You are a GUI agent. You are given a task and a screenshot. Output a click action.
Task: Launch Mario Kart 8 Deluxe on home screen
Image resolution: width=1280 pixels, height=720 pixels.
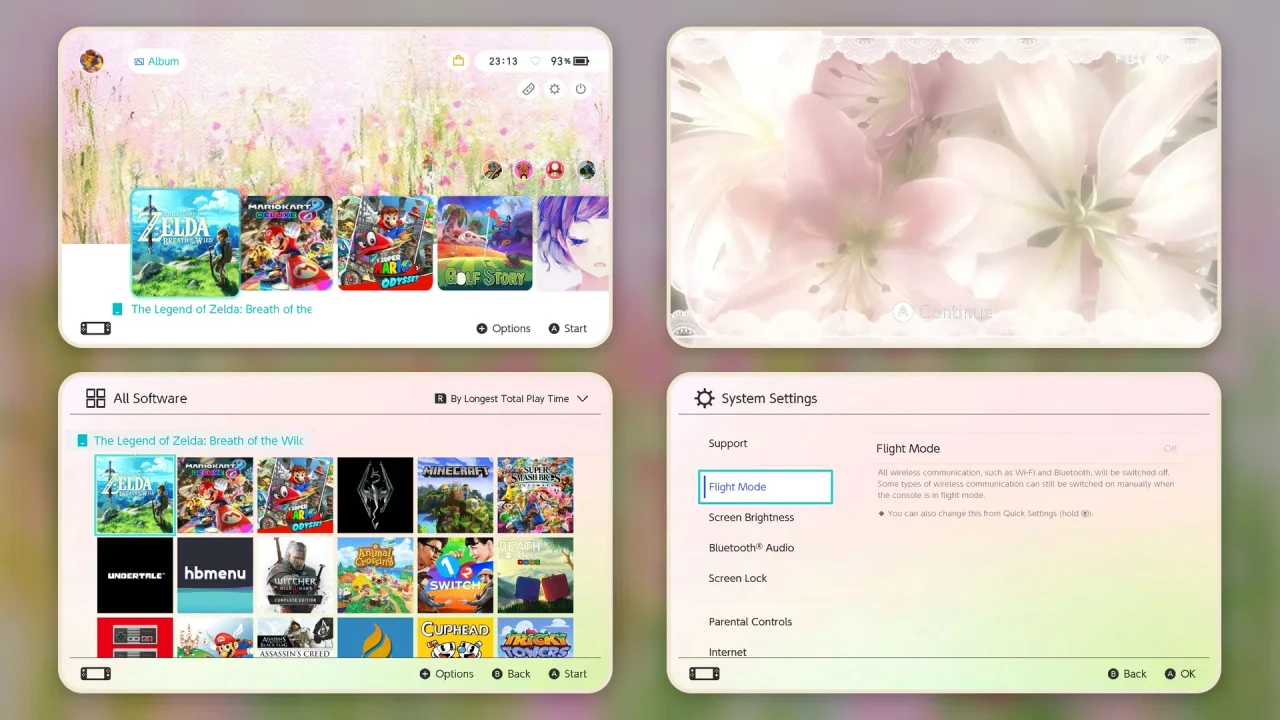(x=287, y=243)
